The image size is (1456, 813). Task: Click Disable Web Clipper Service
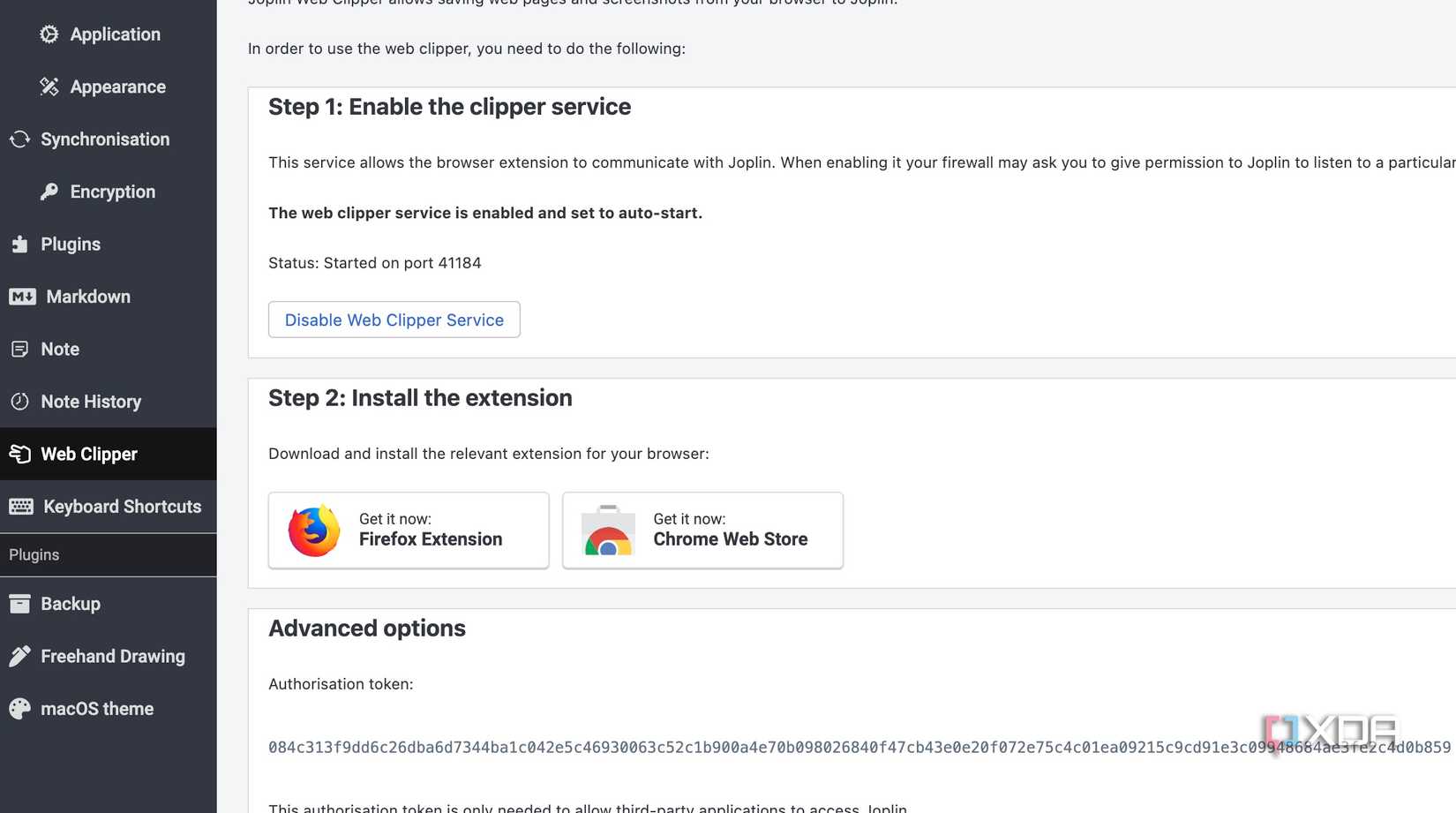click(394, 320)
